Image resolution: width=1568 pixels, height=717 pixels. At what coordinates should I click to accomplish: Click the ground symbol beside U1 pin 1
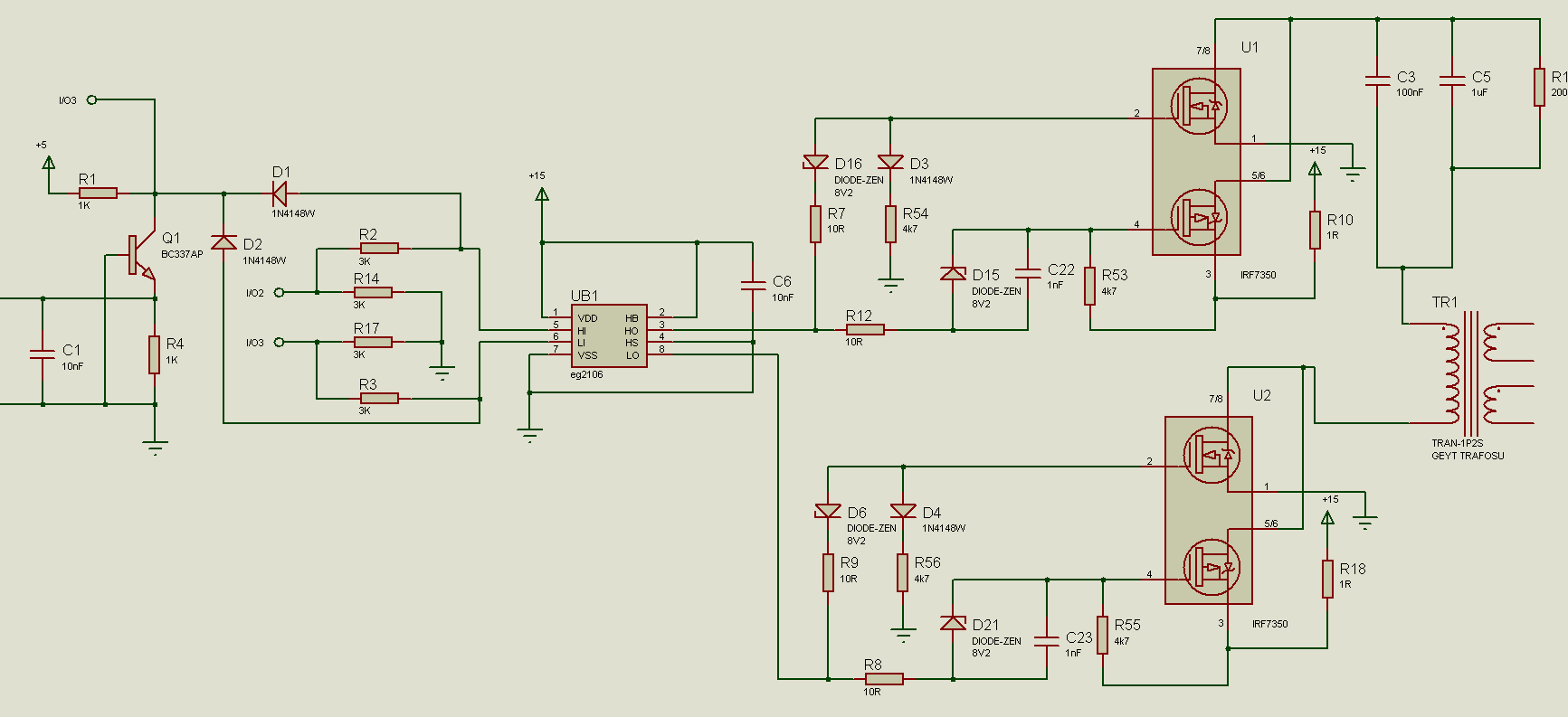click(x=1353, y=175)
